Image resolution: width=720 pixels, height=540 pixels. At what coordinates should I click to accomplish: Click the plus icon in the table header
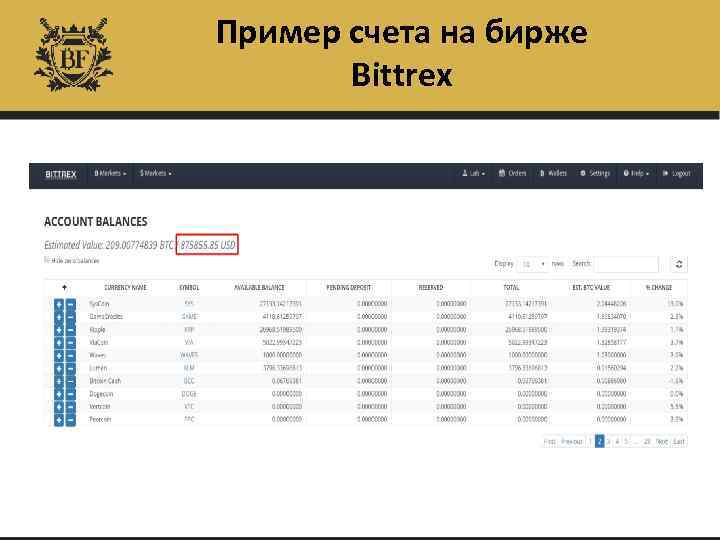pyautogui.click(x=64, y=287)
